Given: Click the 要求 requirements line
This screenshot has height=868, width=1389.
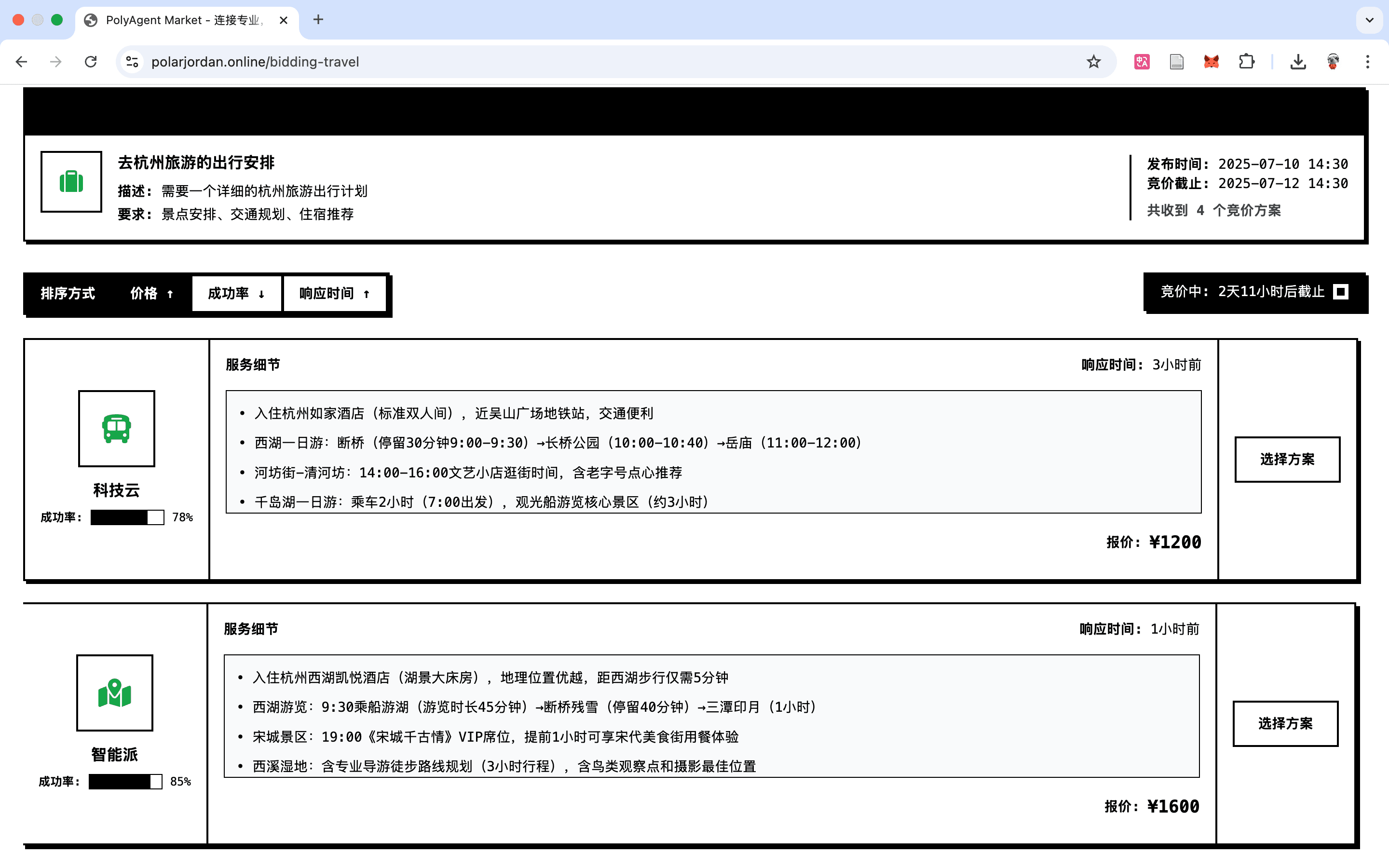Looking at the screenshot, I should point(236,214).
